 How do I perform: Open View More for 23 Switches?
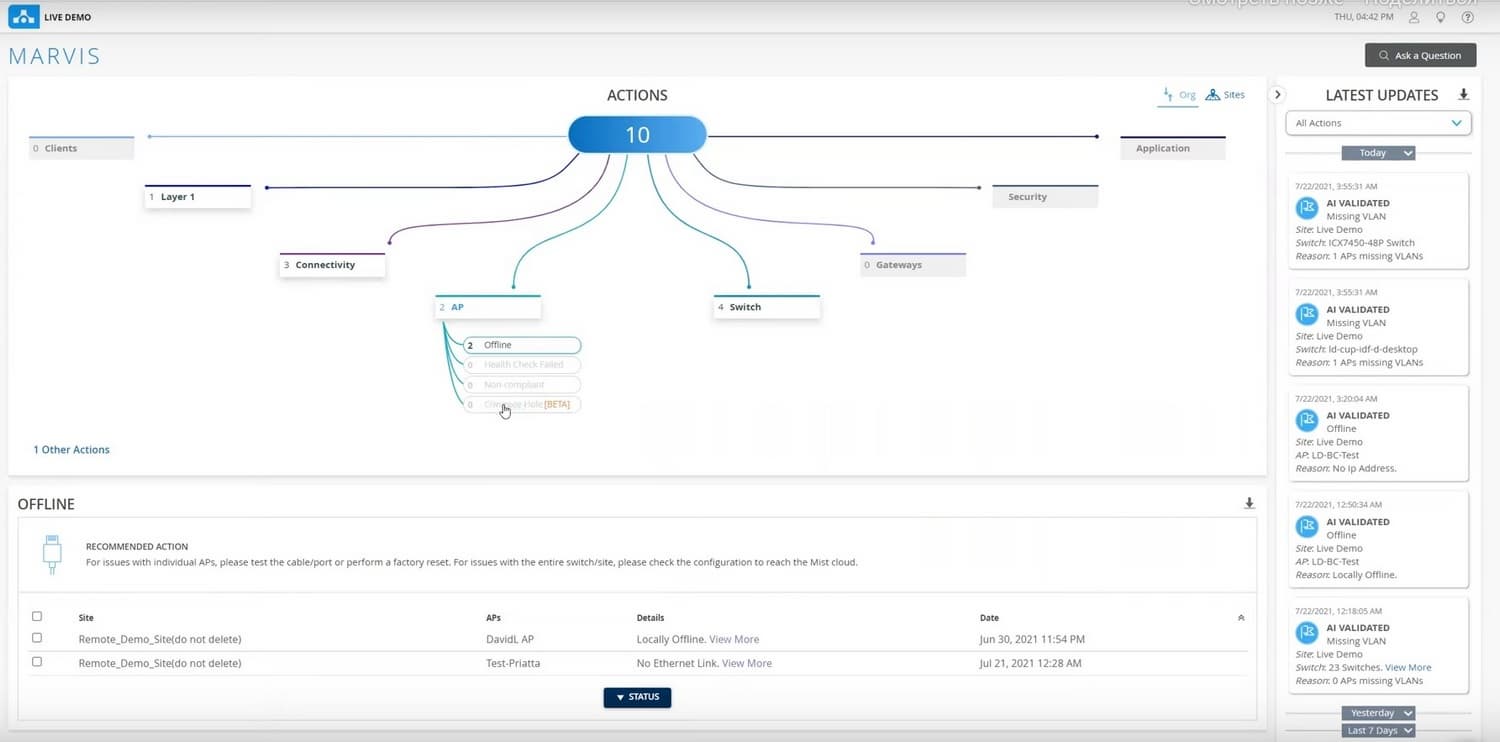tap(1408, 667)
